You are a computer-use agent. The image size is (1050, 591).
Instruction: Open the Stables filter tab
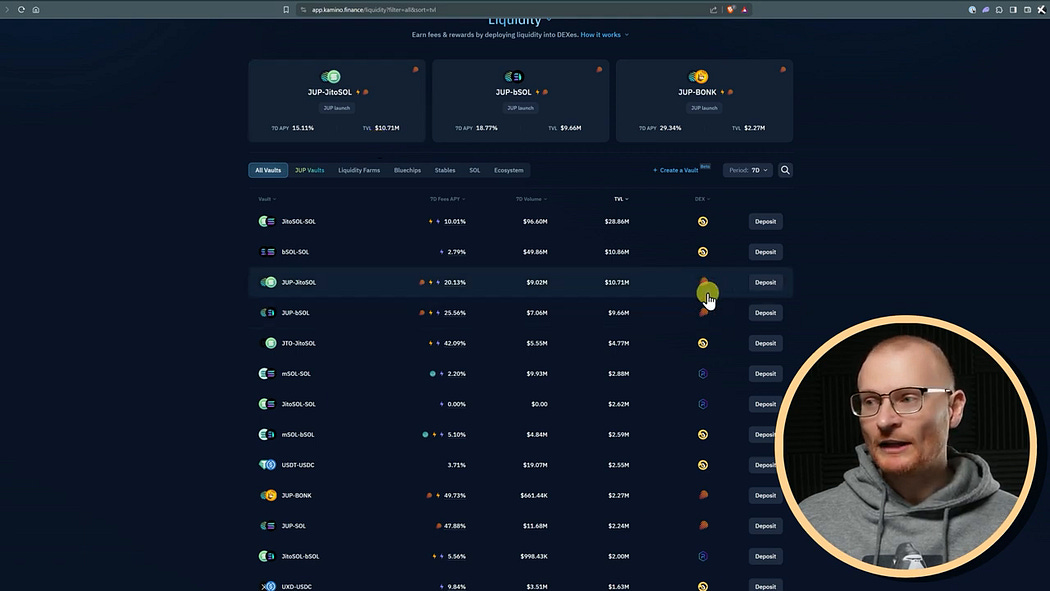pyautogui.click(x=445, y=170)
